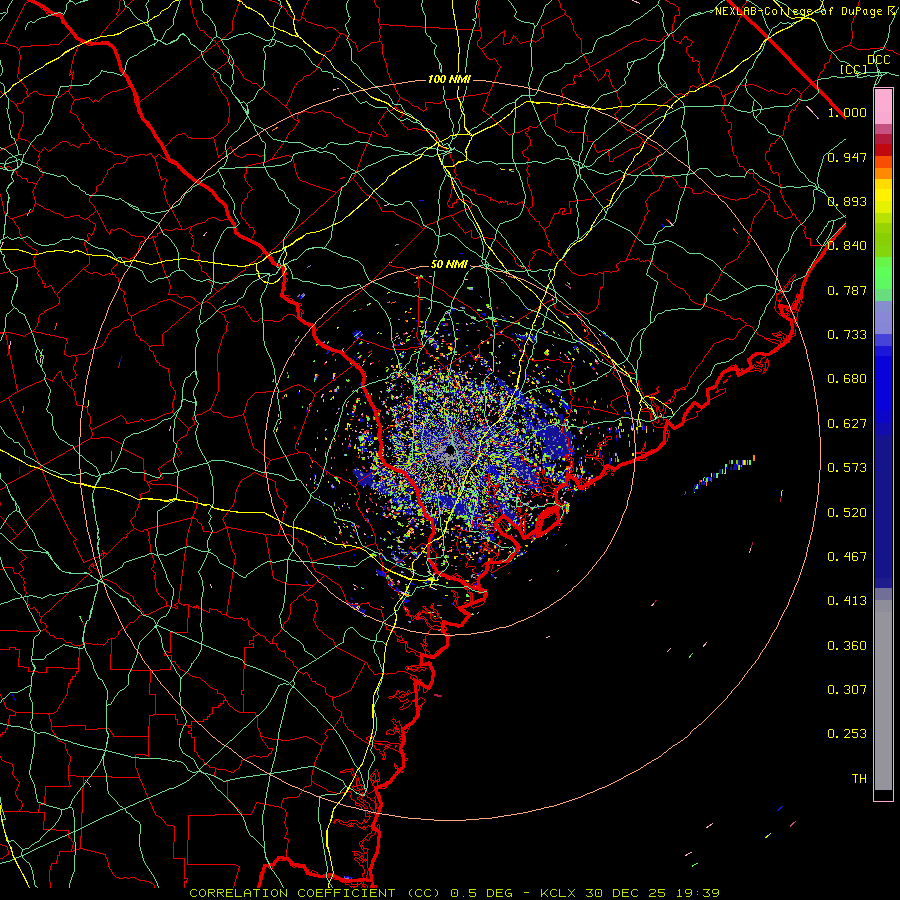
Task: Click the 0.680 scale value
Action: coord(847,379)
